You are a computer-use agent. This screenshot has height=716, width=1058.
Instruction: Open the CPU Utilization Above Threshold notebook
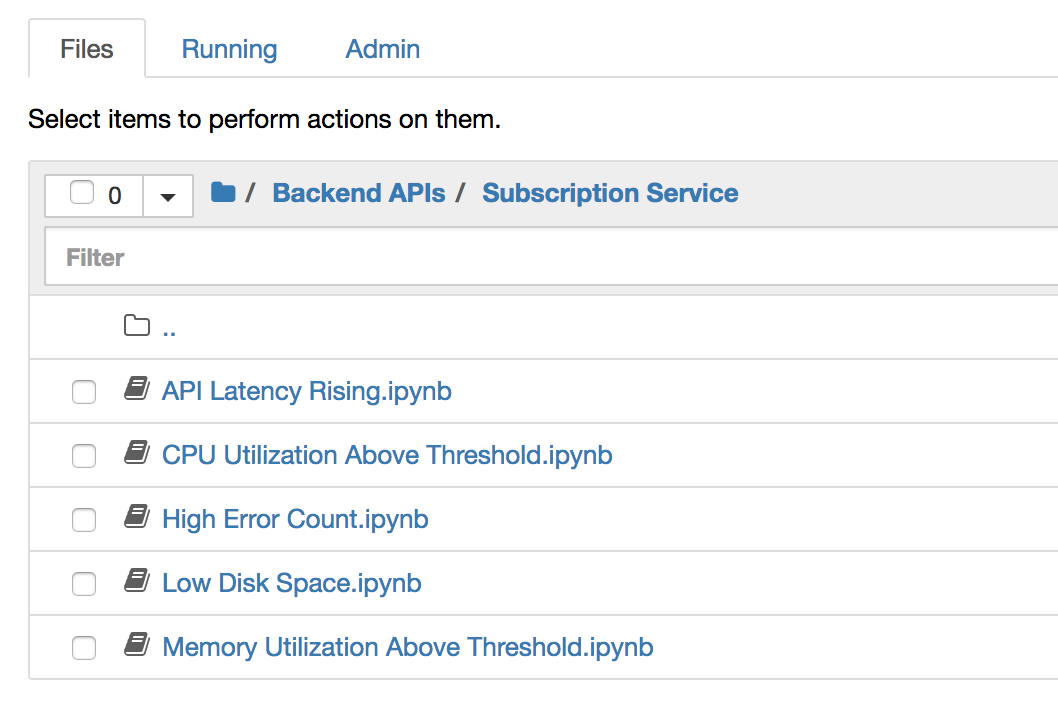(x=387, y=455)
